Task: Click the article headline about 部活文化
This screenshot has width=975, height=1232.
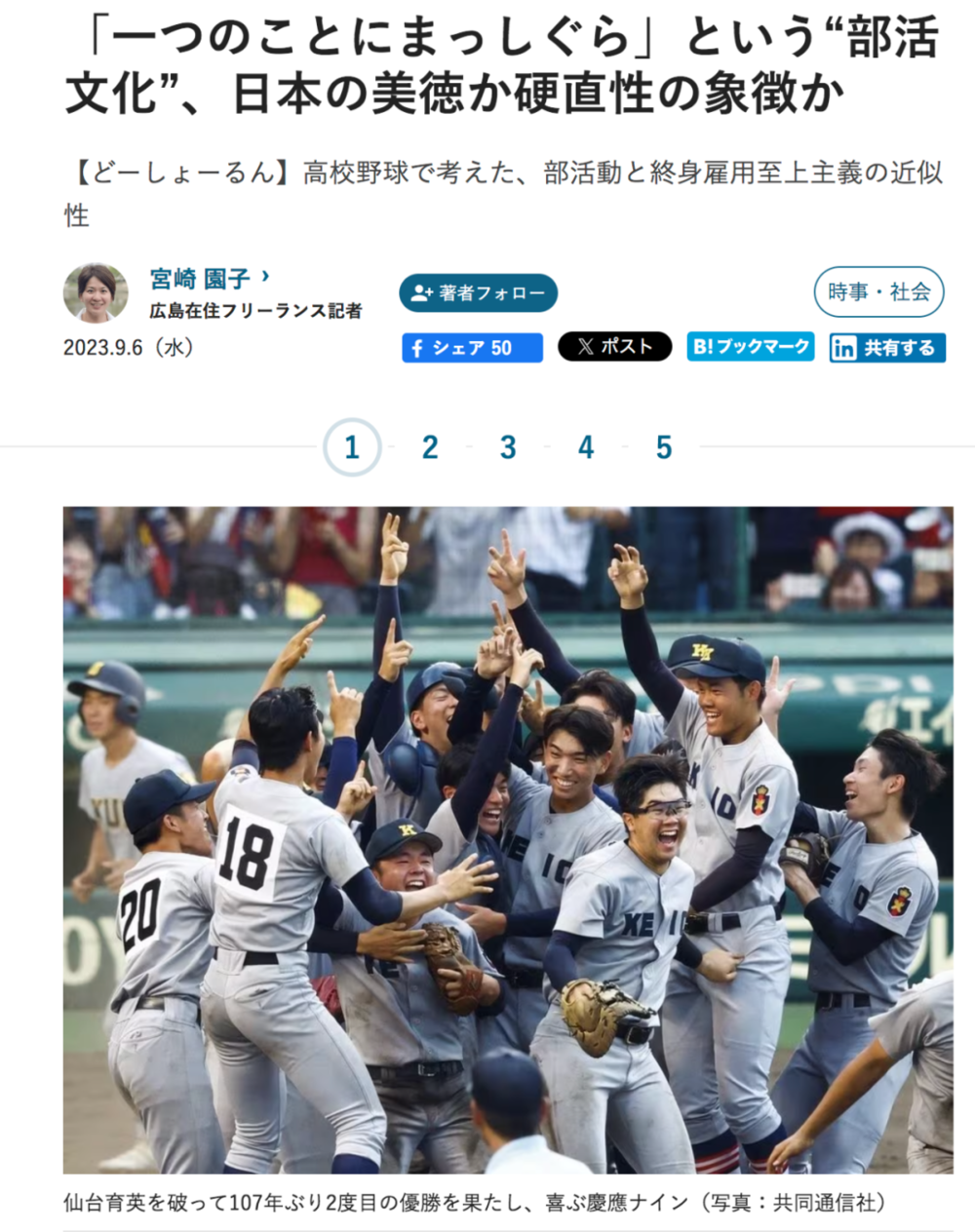Action: click(x=502, y=66)
